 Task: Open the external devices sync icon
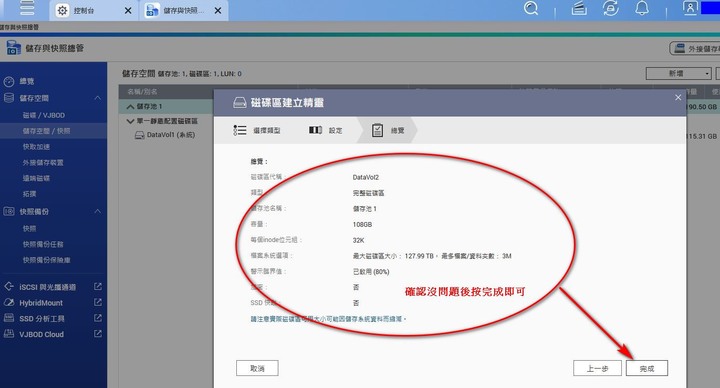click(x=611, y=8)
